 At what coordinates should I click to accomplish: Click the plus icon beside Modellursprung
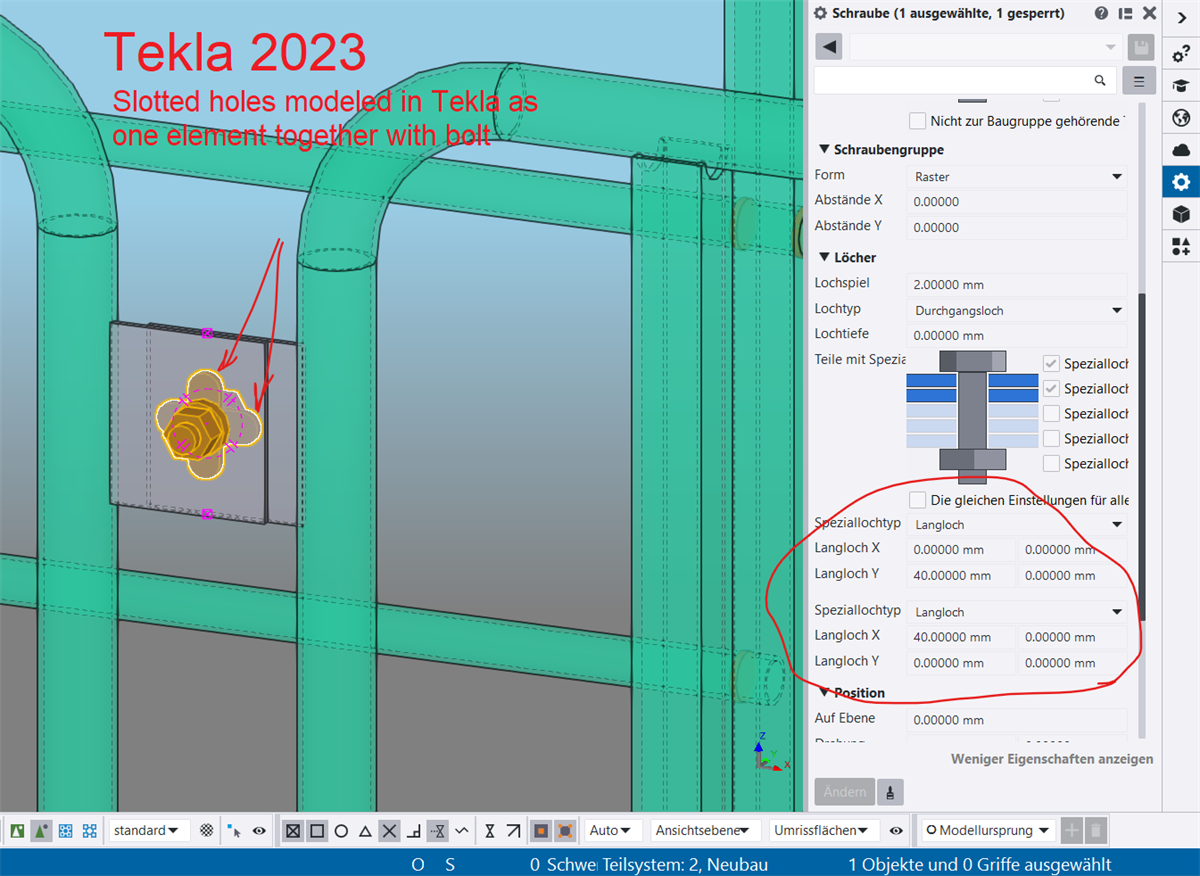[x=1071, y=830]
